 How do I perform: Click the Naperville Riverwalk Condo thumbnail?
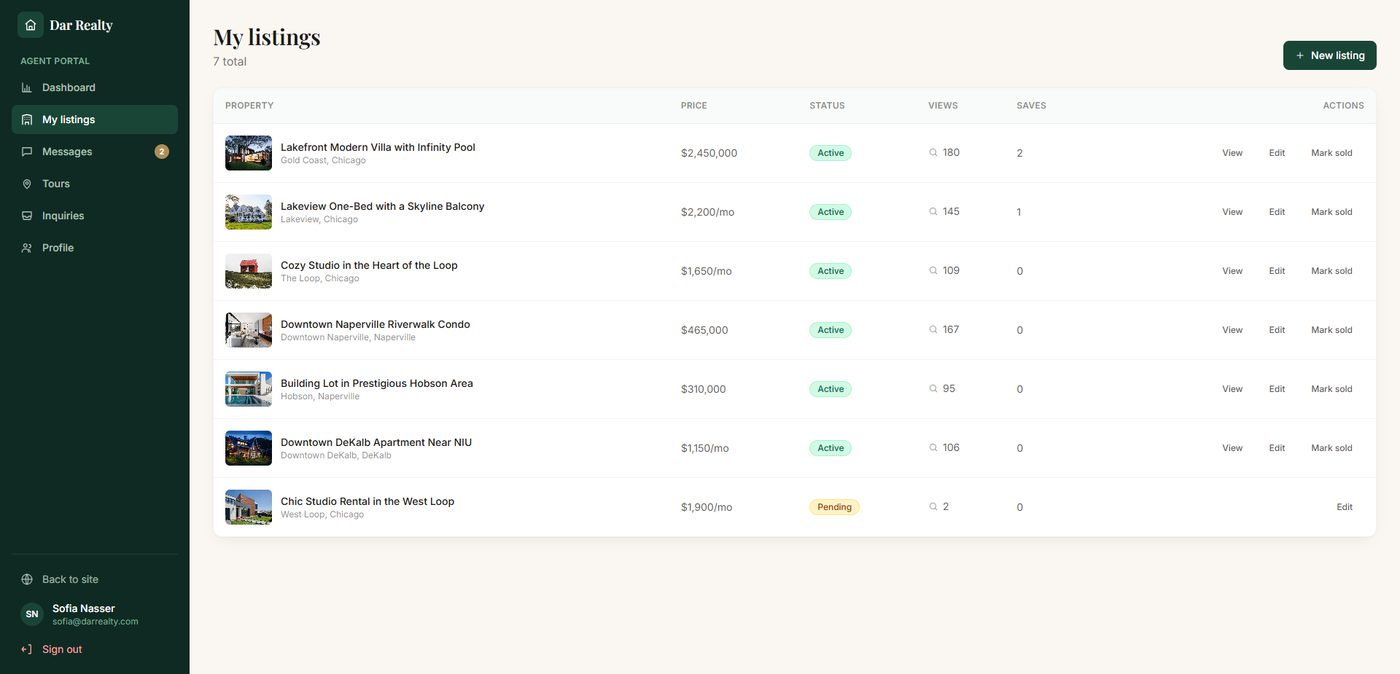pos(248,330)
